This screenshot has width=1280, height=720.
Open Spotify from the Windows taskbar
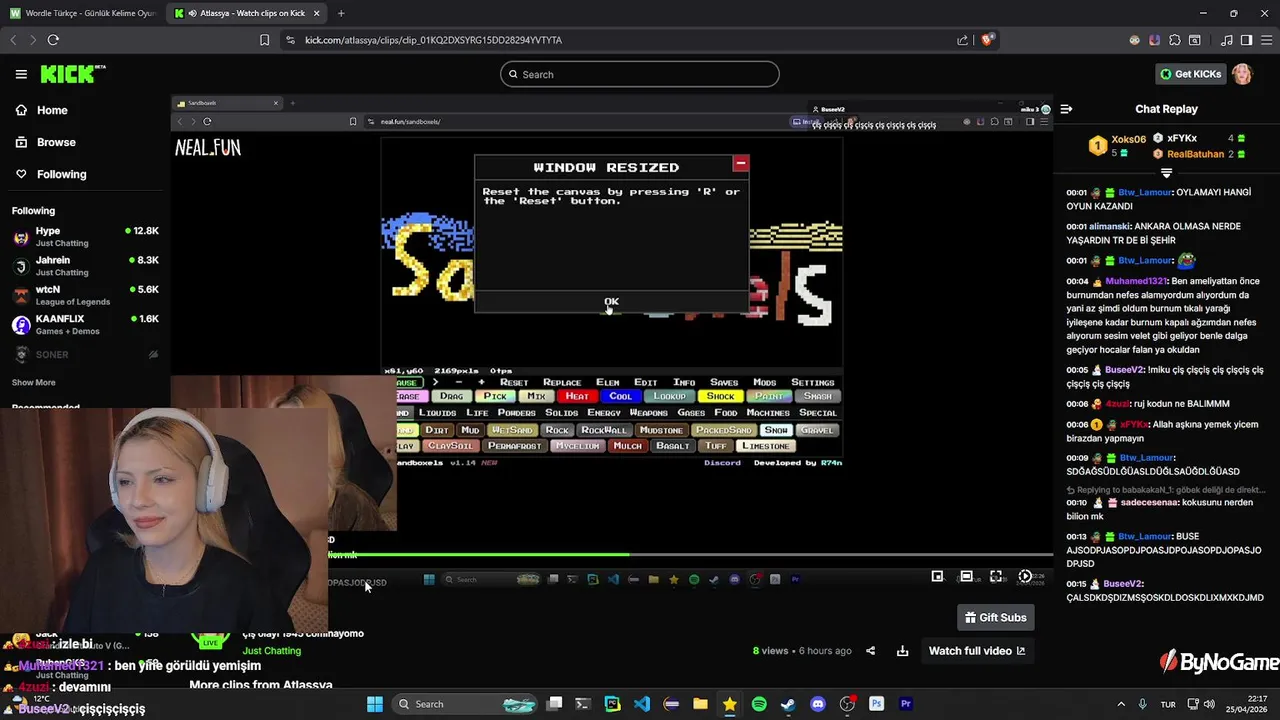click(x=759, y=704)
